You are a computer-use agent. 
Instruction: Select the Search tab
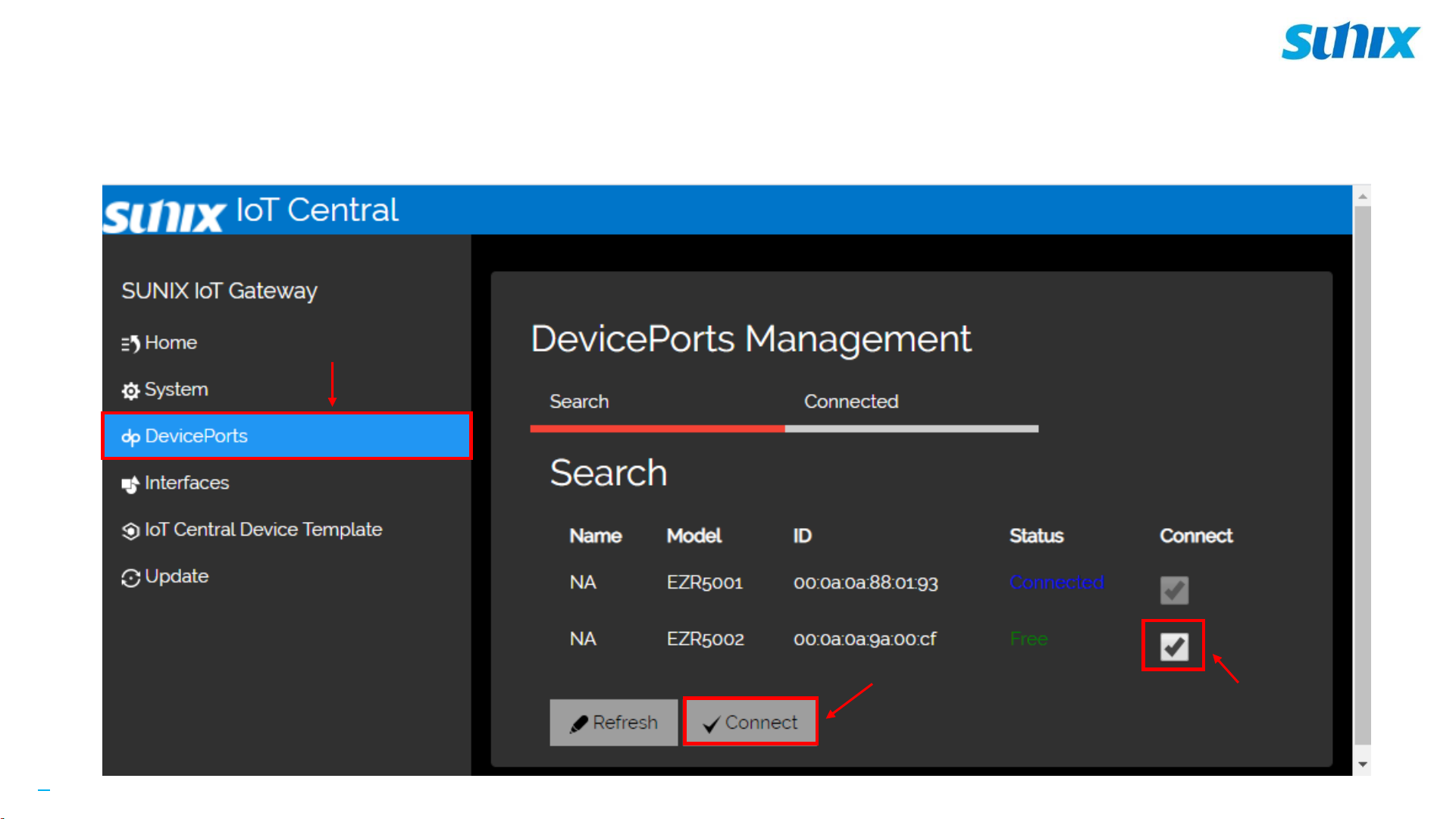pos(579,402)
